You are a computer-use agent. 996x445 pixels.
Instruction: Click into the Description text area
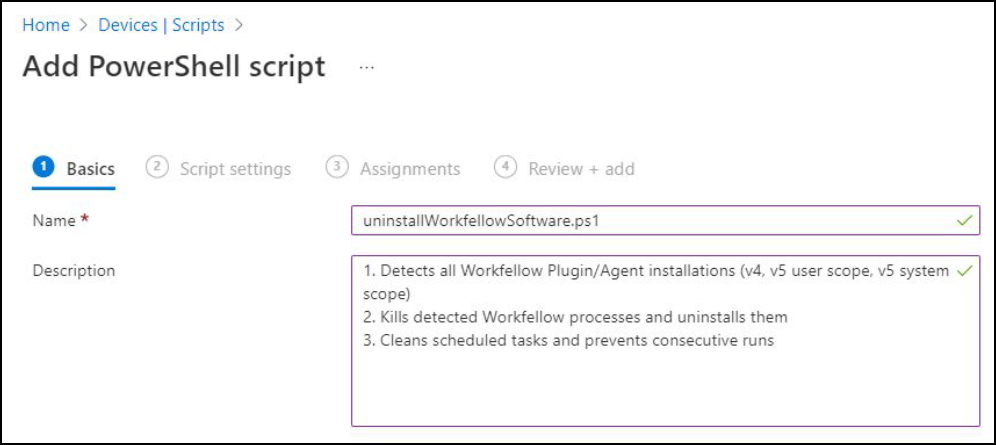pos(665,341)
